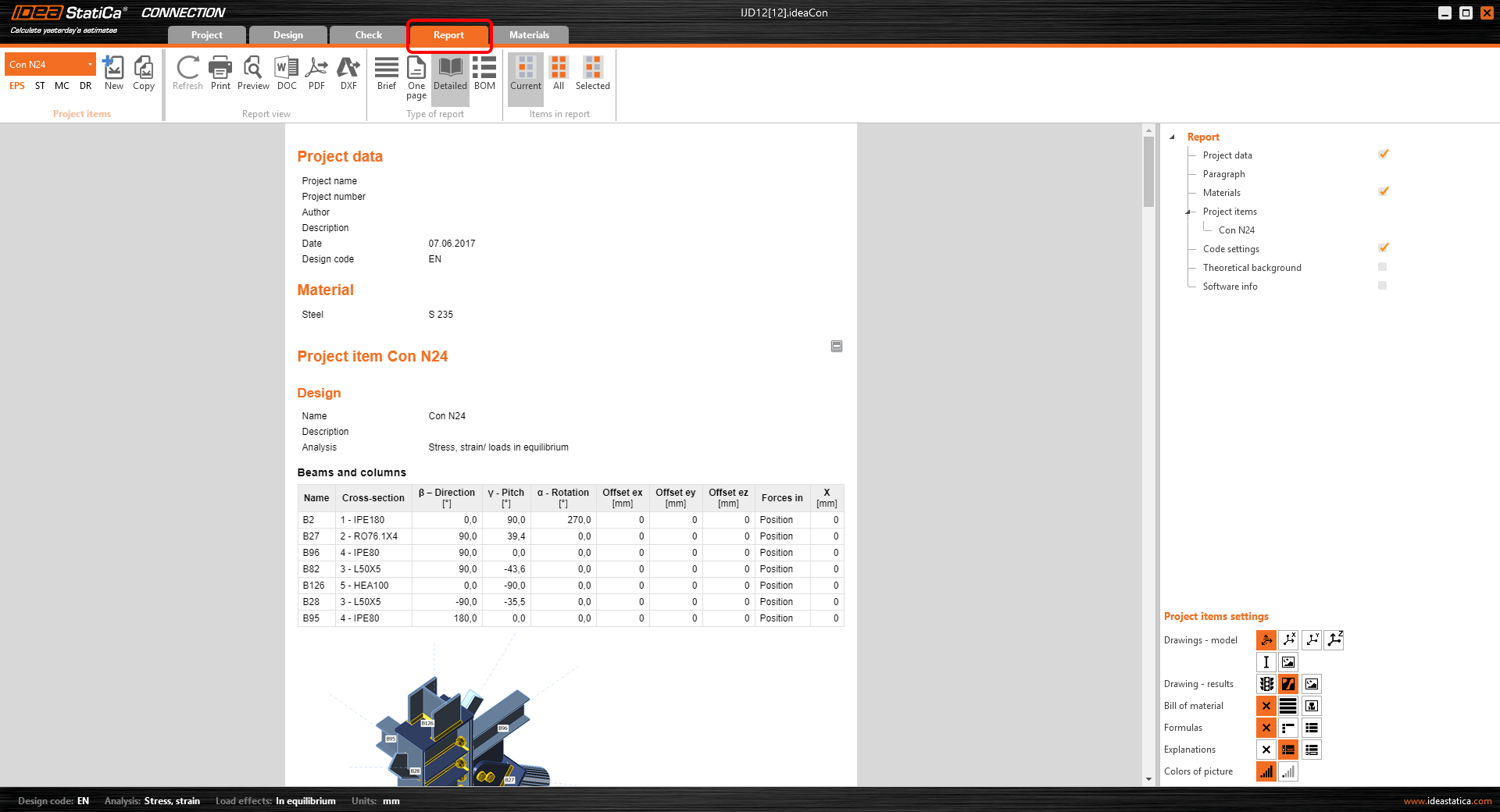
Task: Enable the Theoretical background checkbox
Action: pos(1383,267)
